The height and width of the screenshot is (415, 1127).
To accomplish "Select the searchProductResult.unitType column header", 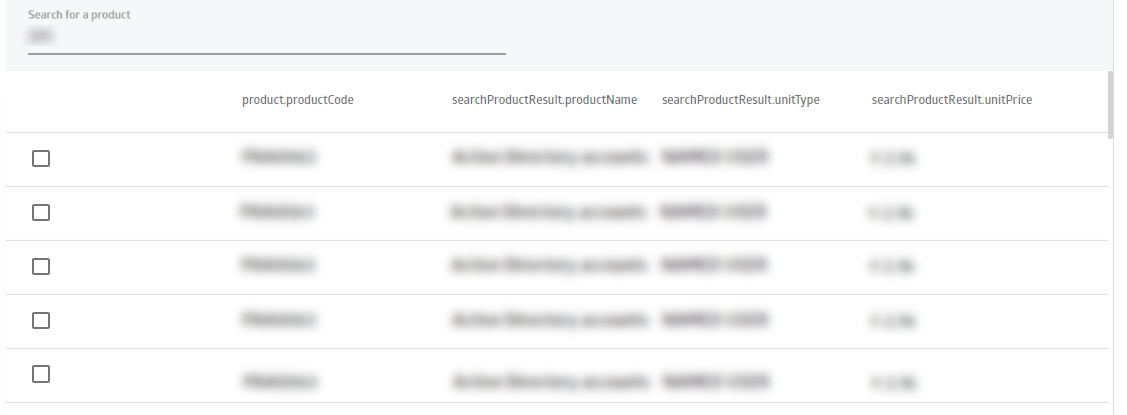I will tap(740, 100).
